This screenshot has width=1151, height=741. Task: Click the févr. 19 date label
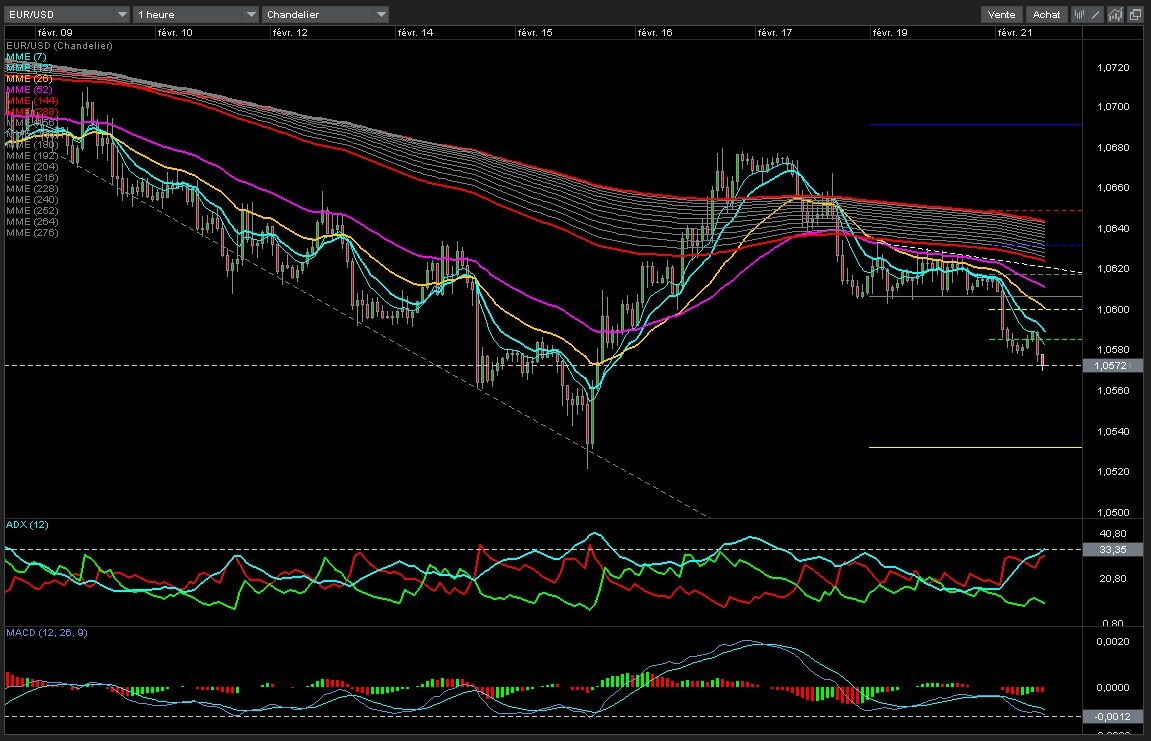coord(890,32)
